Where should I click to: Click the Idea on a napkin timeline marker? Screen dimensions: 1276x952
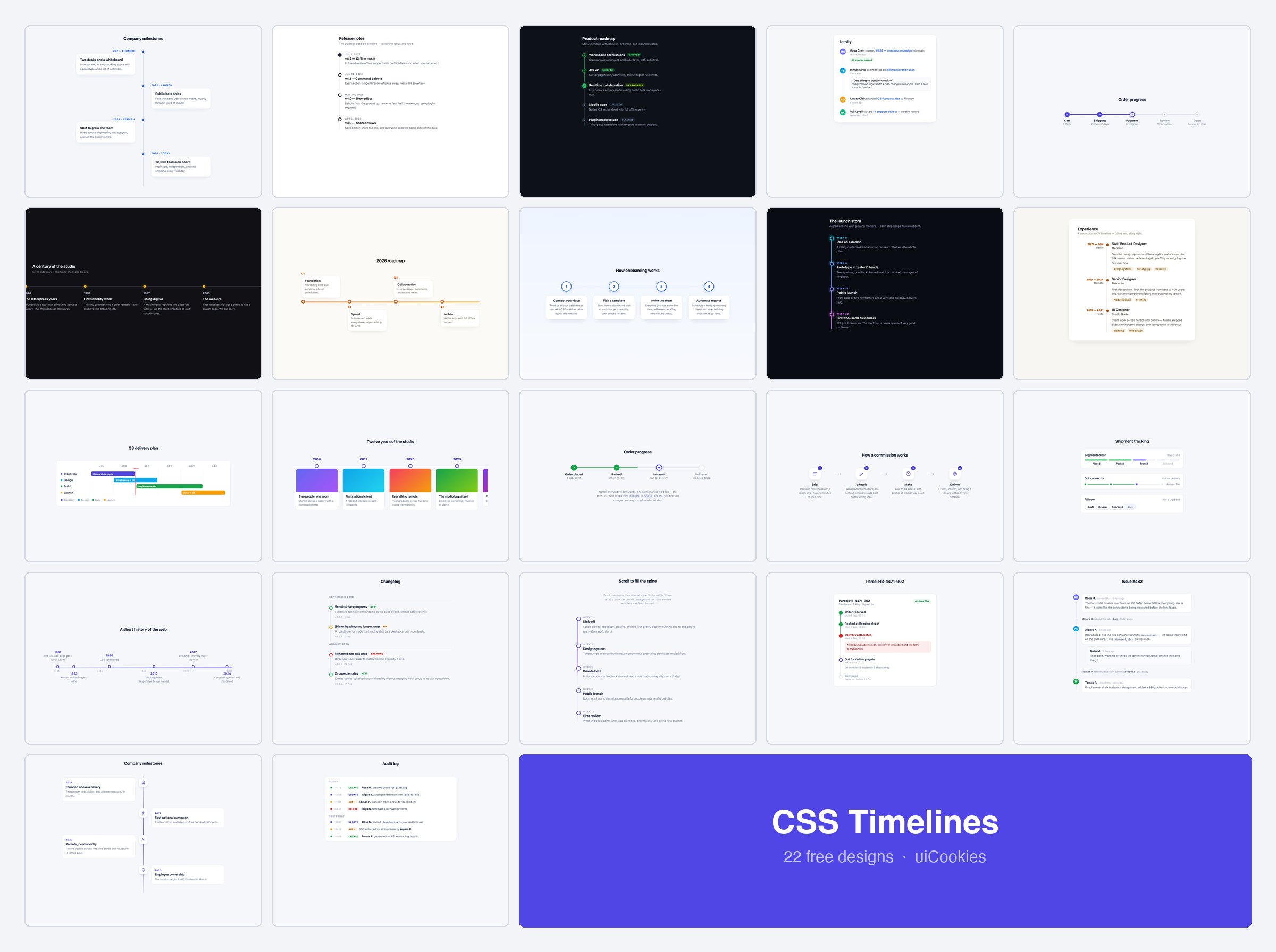[832, 239]
